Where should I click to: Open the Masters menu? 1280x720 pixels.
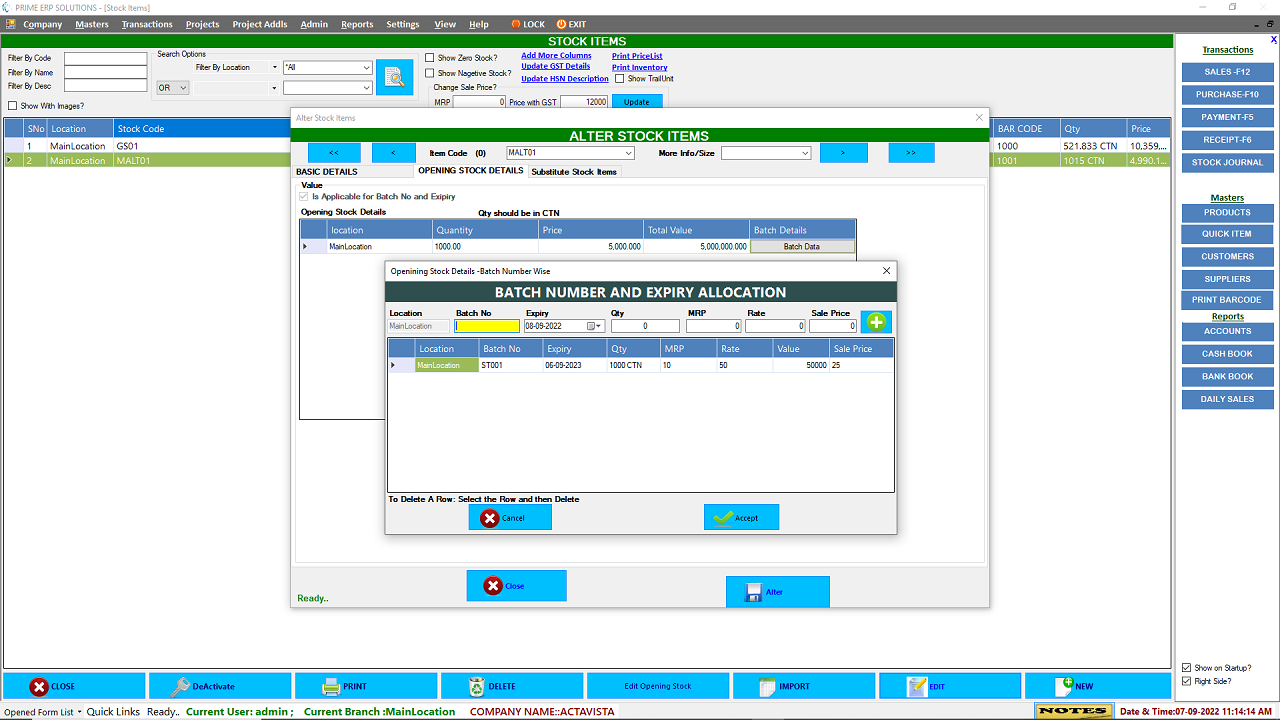click(92, 24)
